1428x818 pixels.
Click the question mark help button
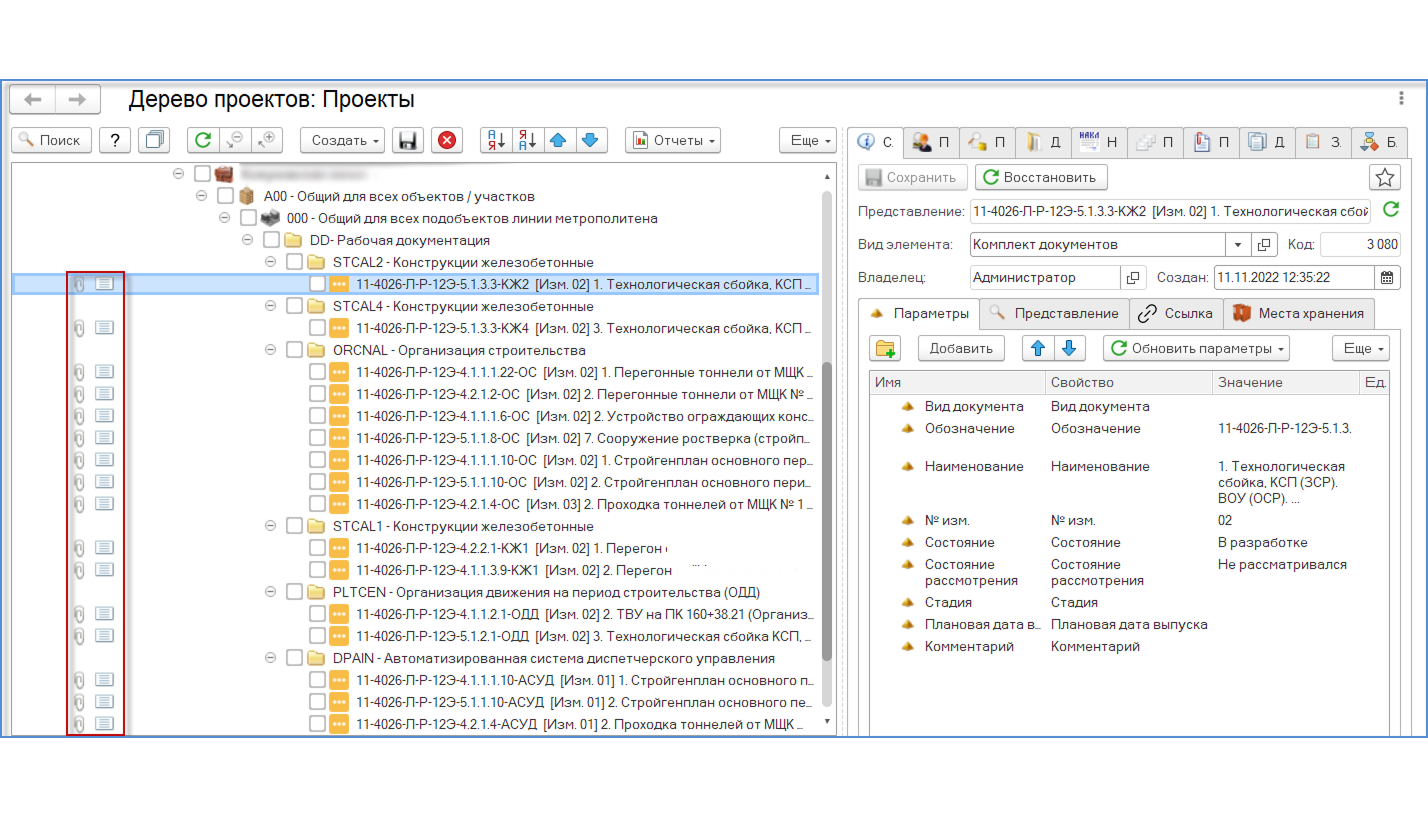coord(115,140)
